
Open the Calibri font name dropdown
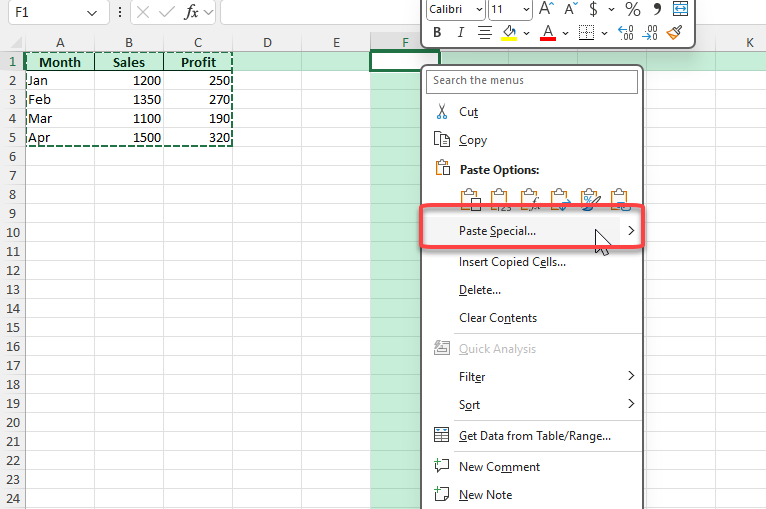pos(479,9)
